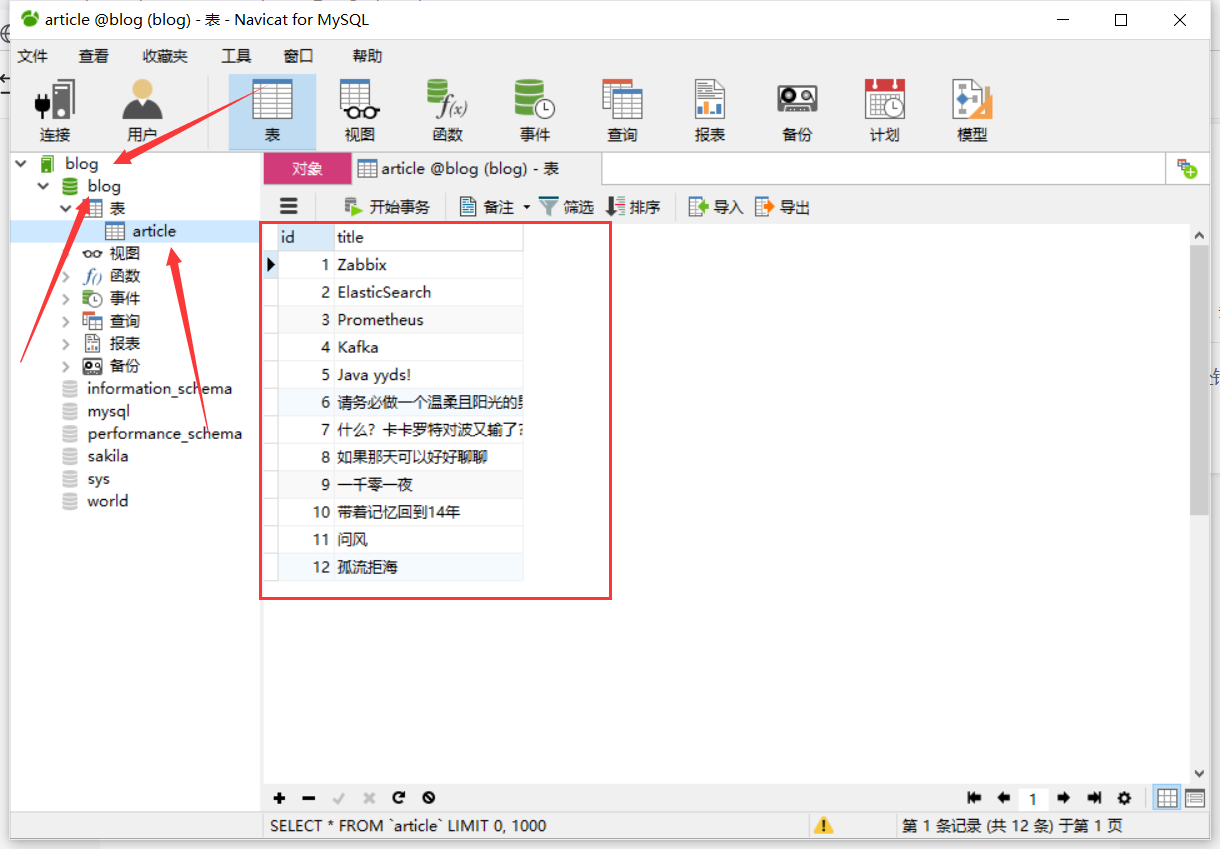Expand the 备份 node in tree

click(x=65, y=366)
